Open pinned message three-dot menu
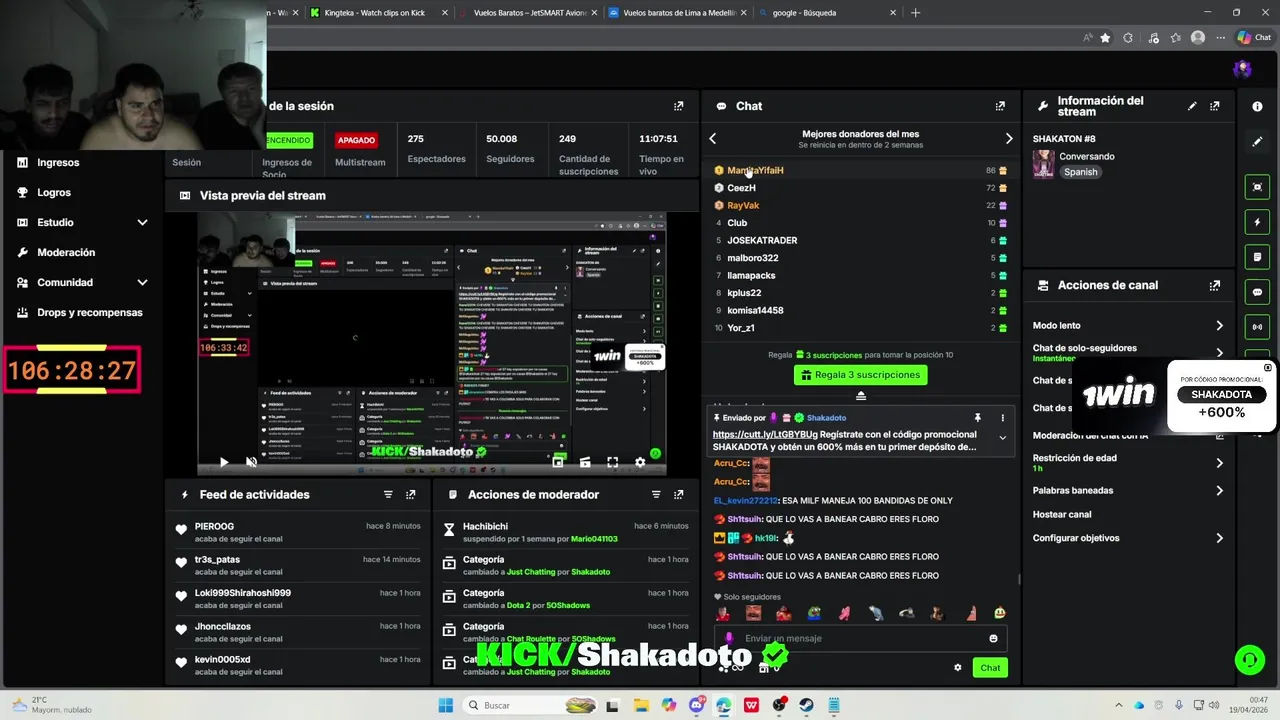 1003,418
